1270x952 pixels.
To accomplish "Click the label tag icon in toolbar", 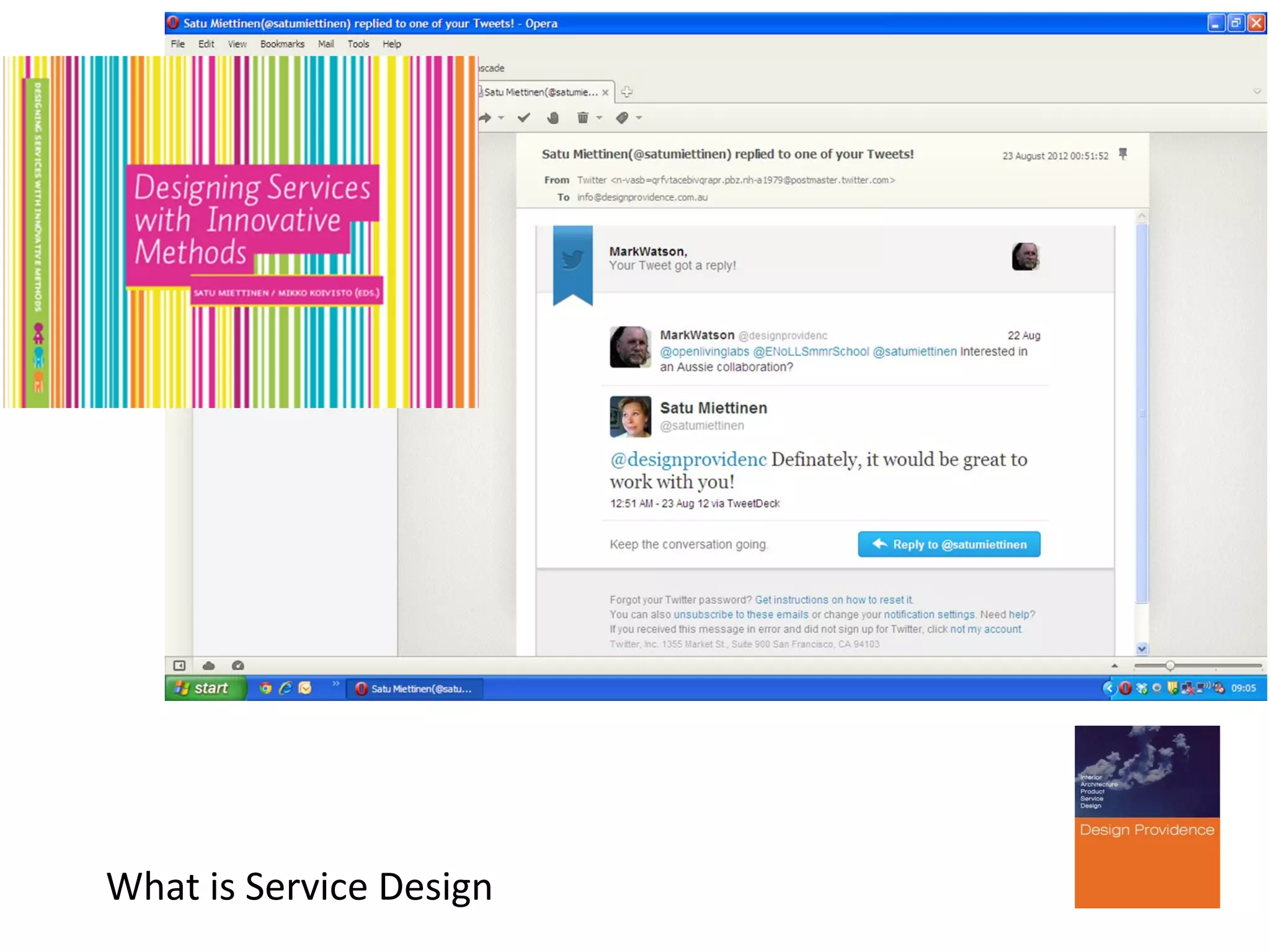I will pos(622,118).
